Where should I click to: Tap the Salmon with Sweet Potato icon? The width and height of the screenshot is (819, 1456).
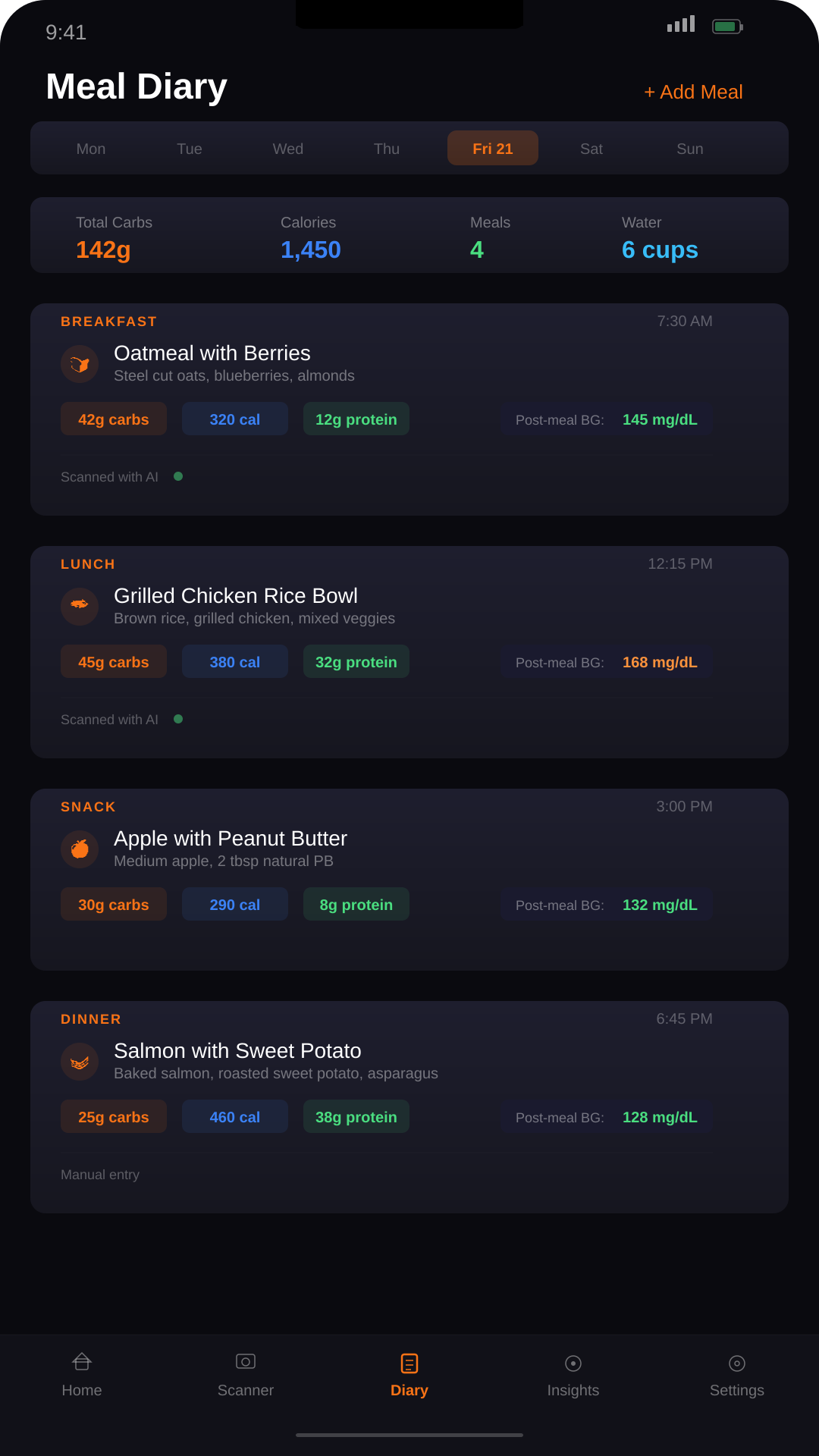[x=80, y=1062]
